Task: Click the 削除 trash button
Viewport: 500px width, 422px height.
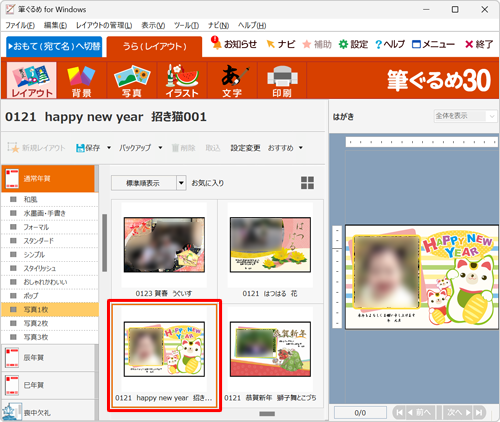Action: pos(183,148)
